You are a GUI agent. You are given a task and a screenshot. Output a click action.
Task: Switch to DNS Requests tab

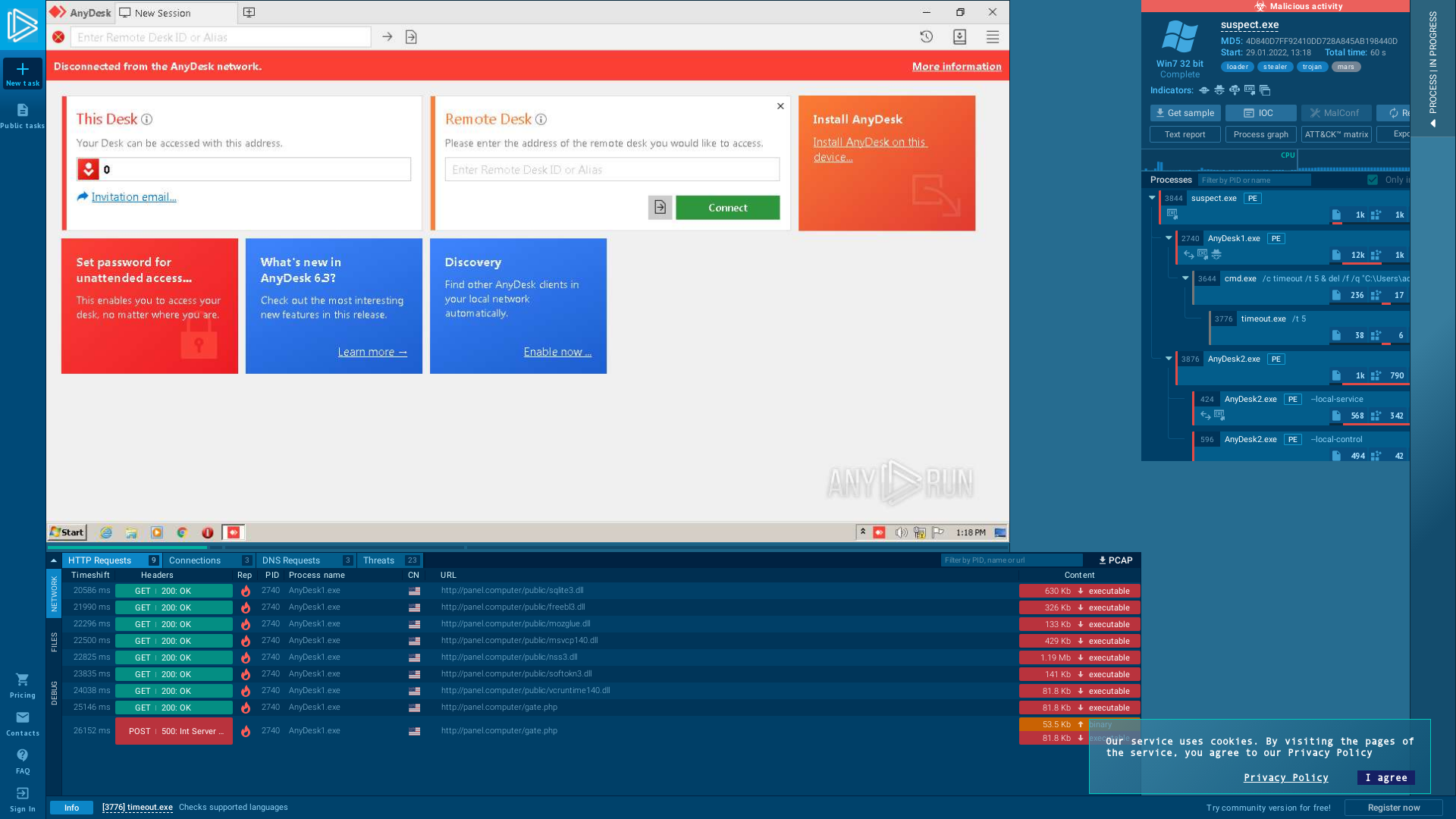[x=306, y=560]
